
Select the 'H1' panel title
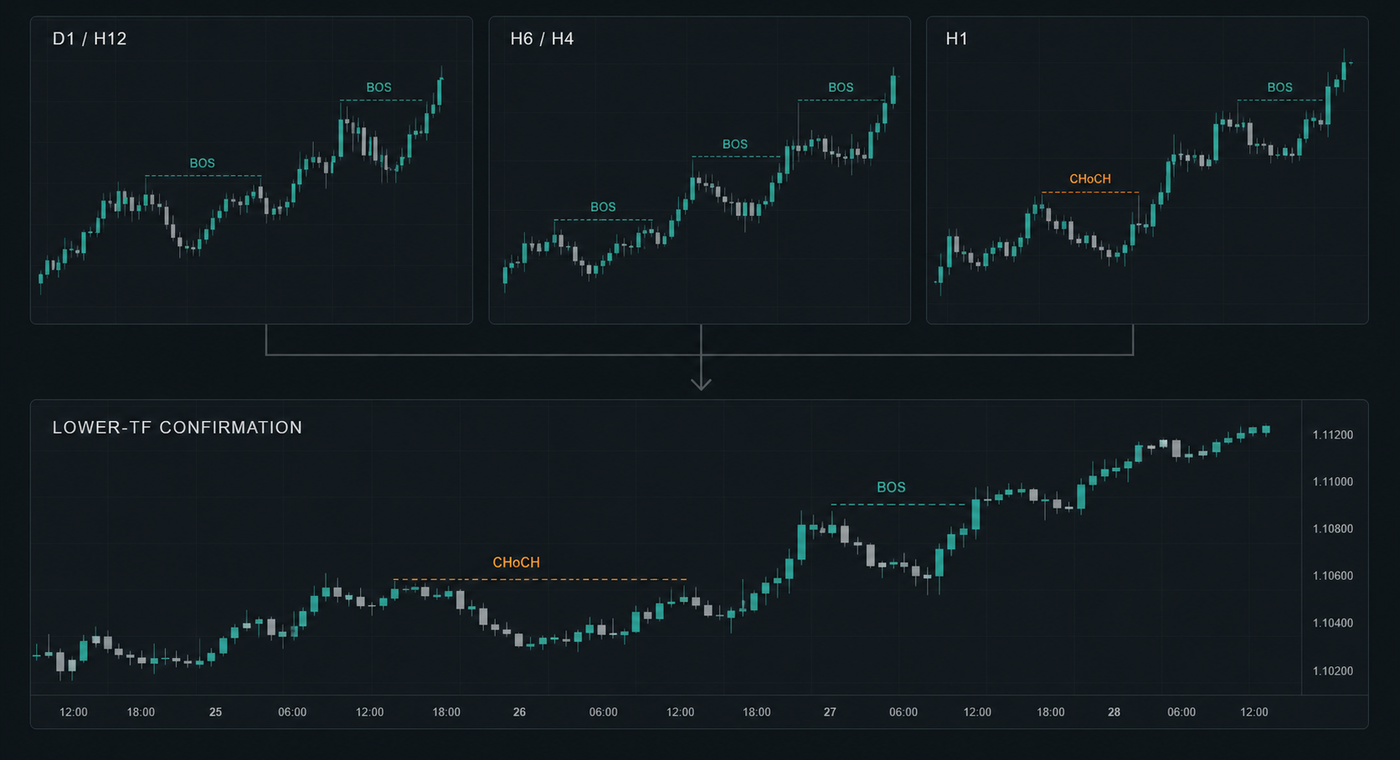click(x=957, y=41)
